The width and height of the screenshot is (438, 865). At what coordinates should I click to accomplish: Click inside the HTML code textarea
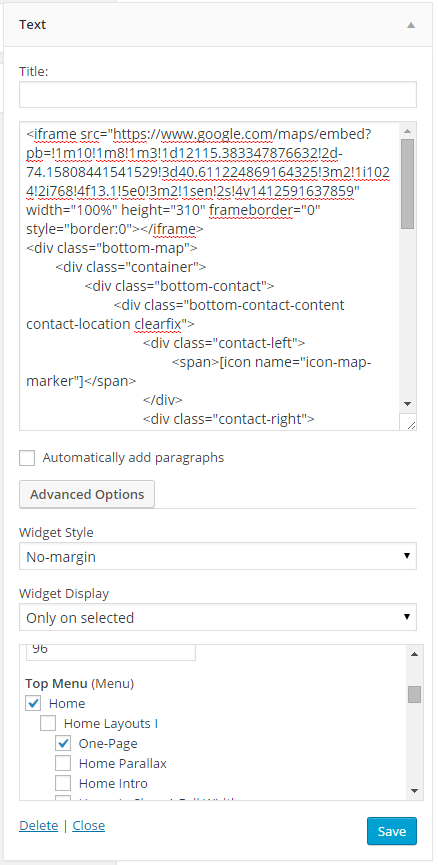tap(210, 276)
